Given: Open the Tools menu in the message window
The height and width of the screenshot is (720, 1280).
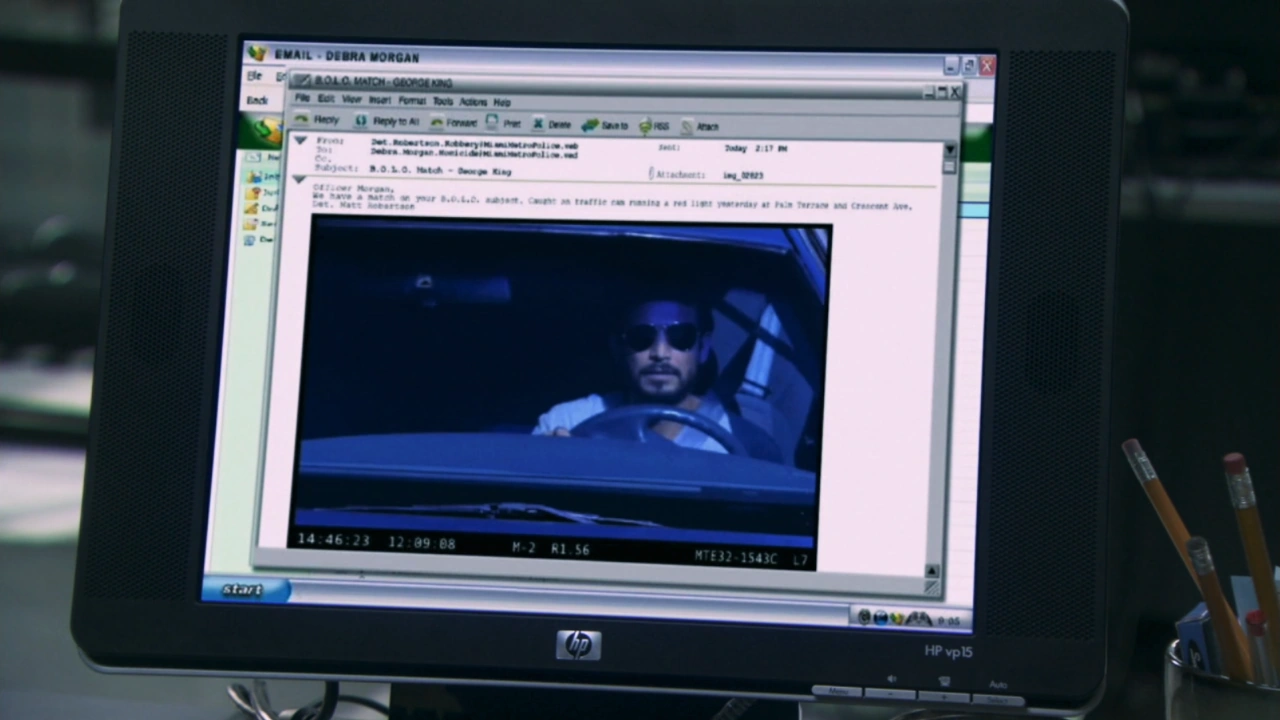Looking at the screenshot, I should coord(443,101).
